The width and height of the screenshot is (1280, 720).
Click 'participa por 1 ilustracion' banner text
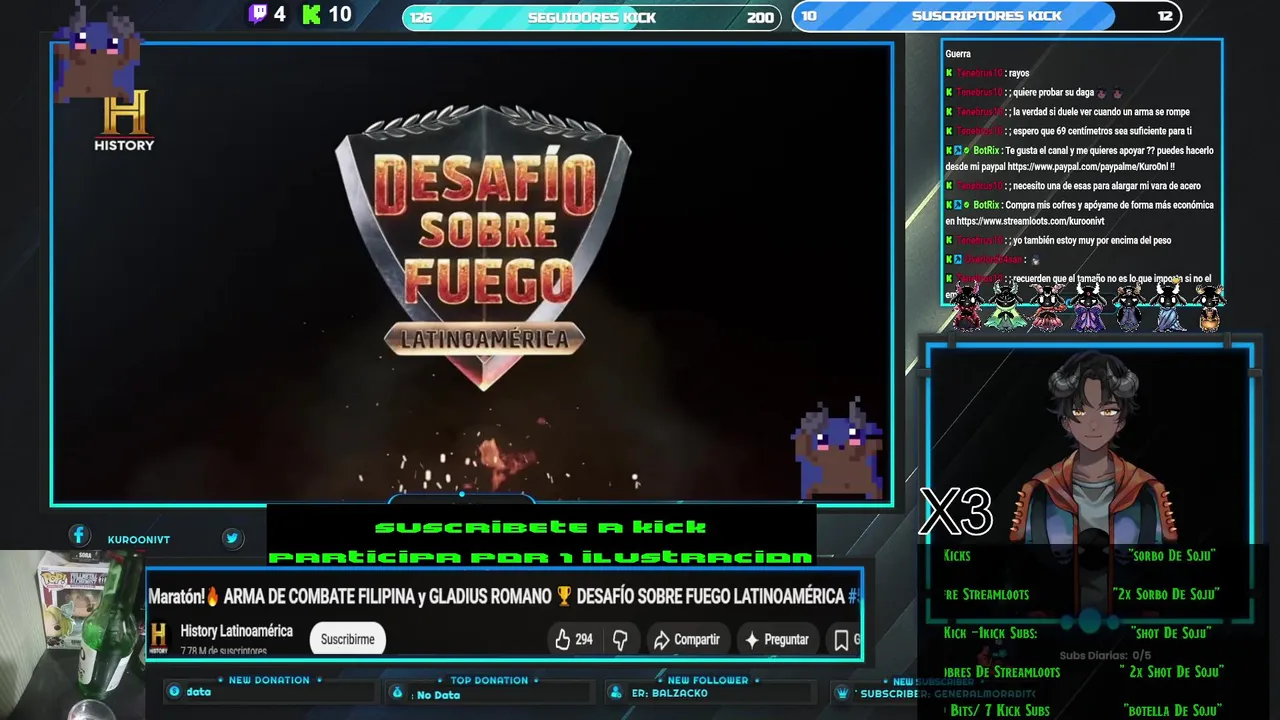pyautogui.click(x=540, y=557)
